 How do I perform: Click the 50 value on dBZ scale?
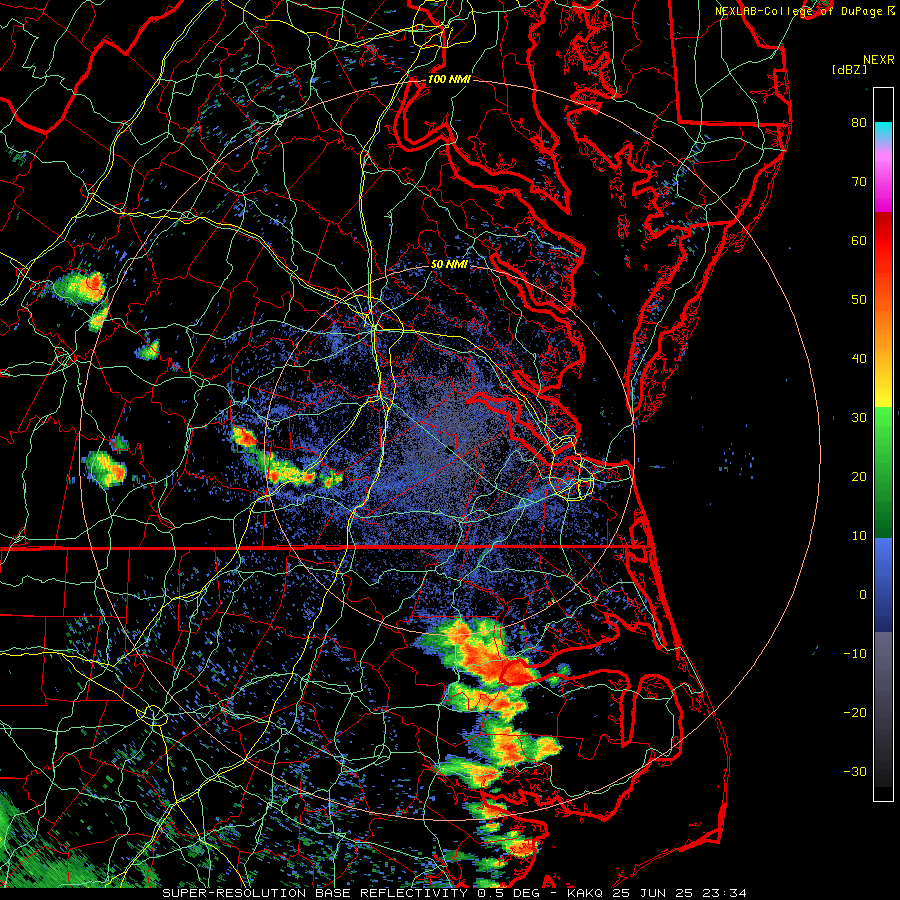click(859, 300)
